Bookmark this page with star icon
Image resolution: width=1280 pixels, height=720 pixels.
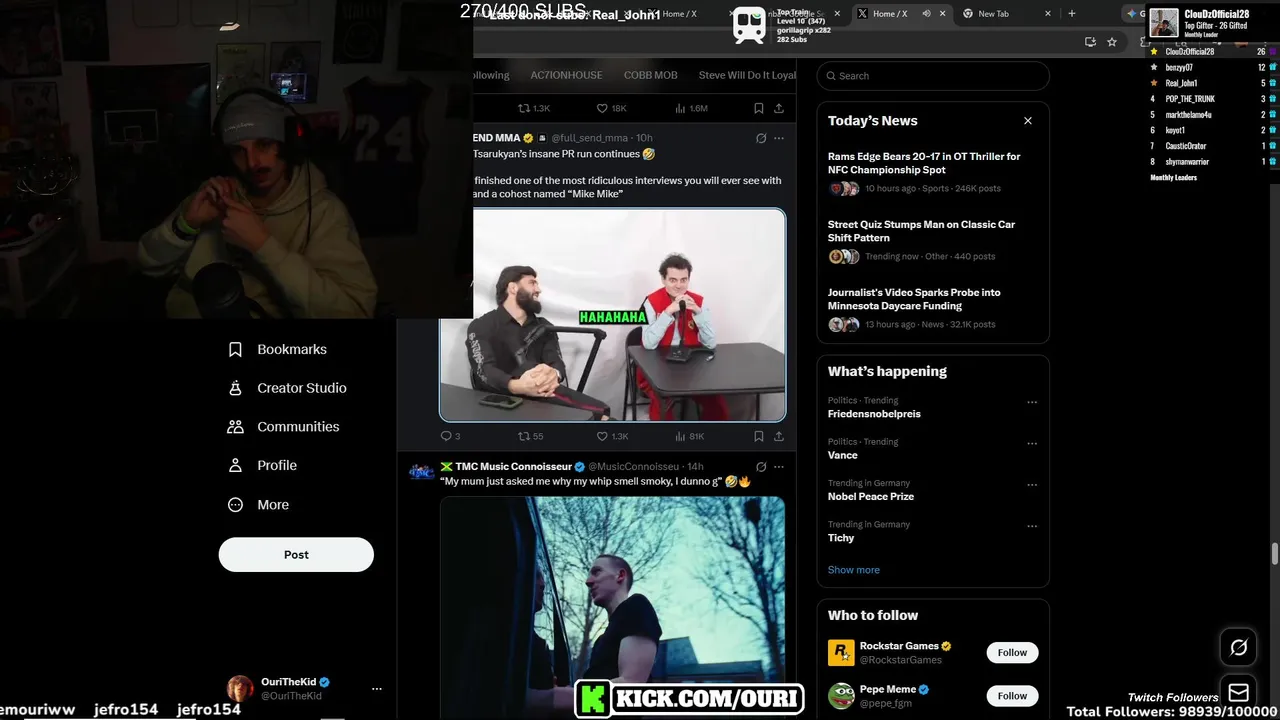tap(1112, 42)
